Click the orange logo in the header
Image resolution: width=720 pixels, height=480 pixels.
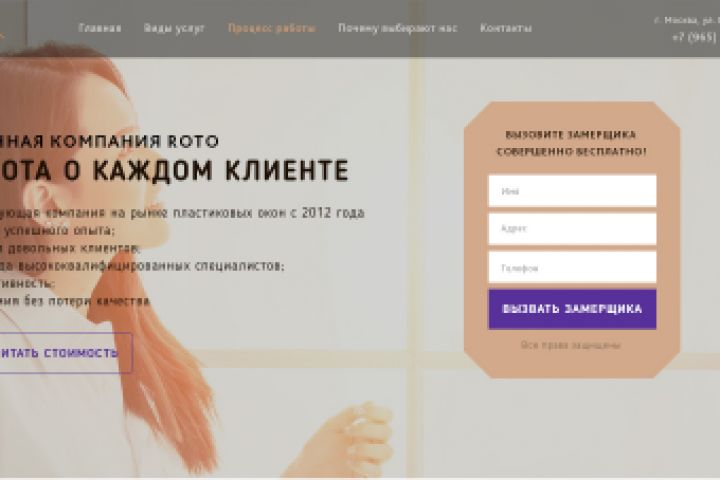point(2,34)
